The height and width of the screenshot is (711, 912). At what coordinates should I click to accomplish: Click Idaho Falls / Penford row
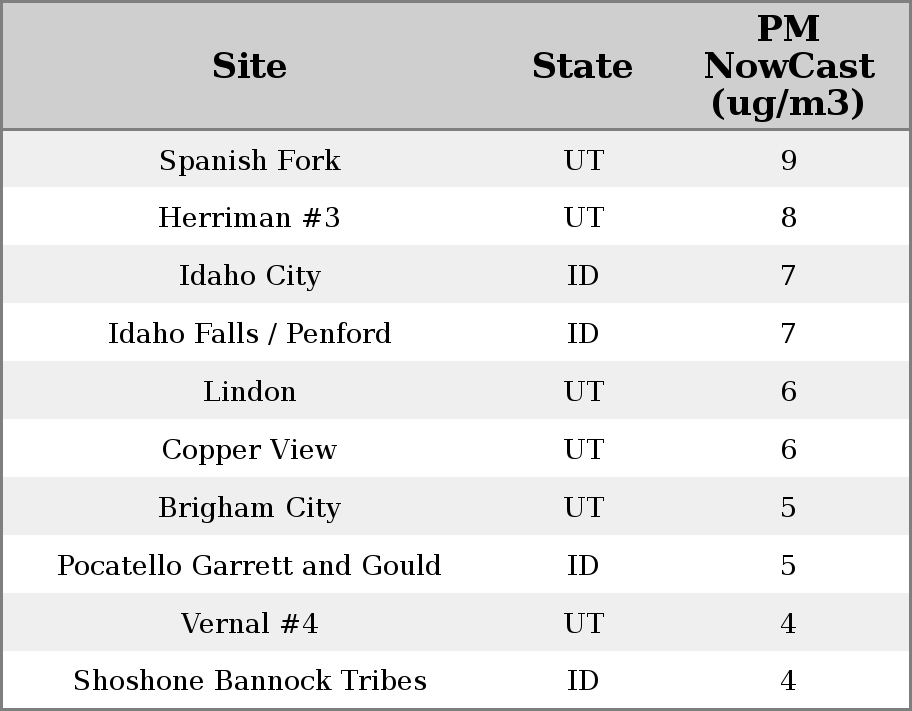pos(249,334)
